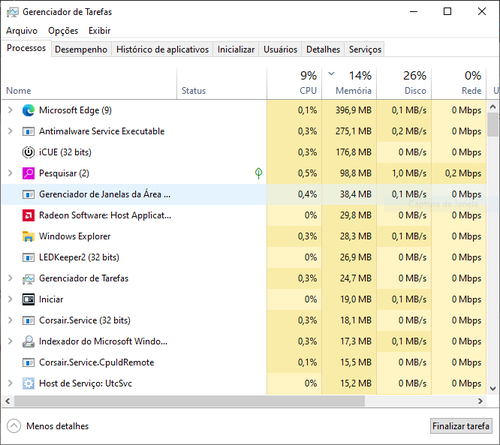The height and width of the screenshot is (445, 500).
Task: Click the Radeon Software red icon
Action: tap(28, 215)
